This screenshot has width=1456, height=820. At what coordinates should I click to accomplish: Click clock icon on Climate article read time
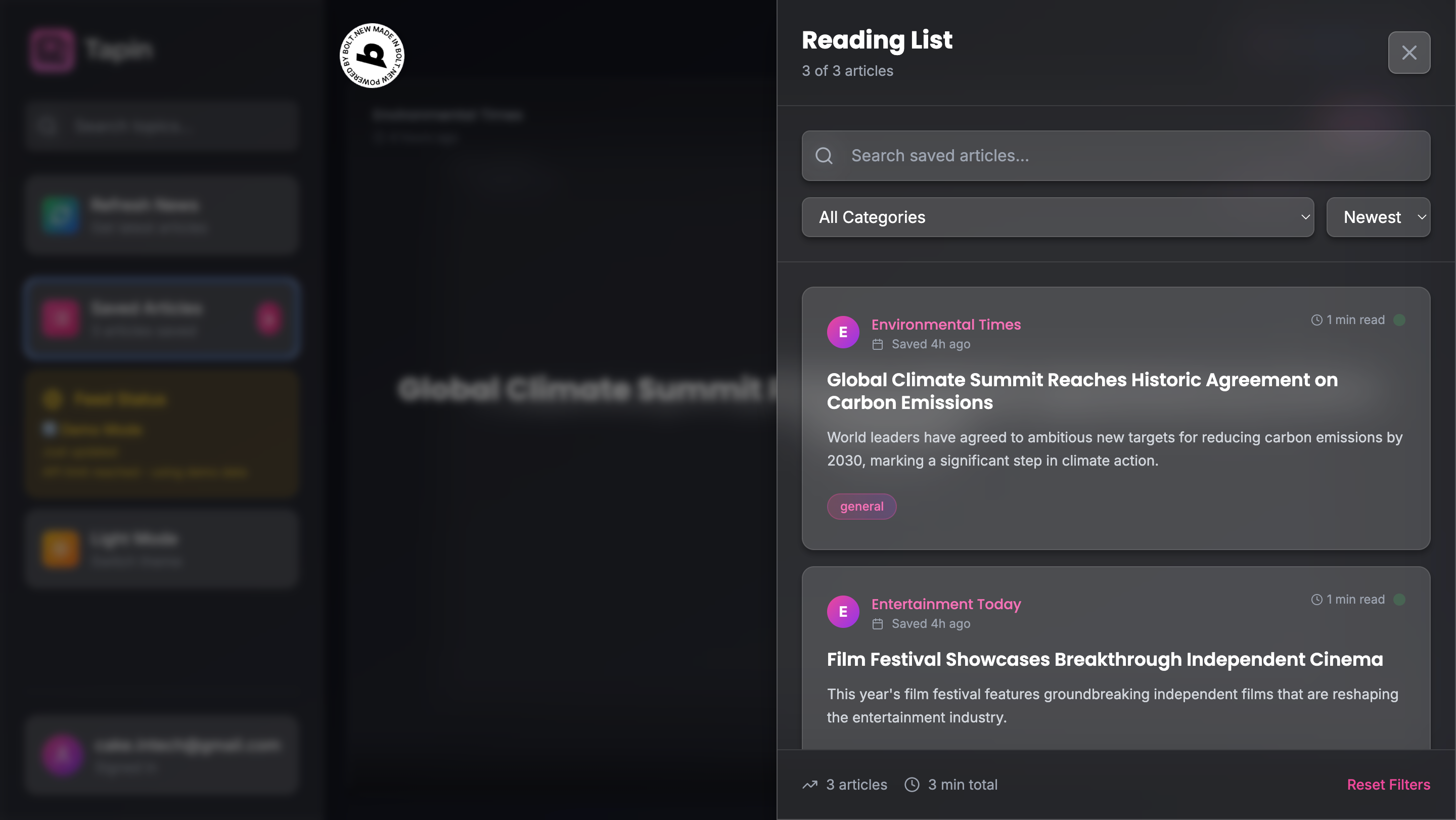click(1316, 320)
